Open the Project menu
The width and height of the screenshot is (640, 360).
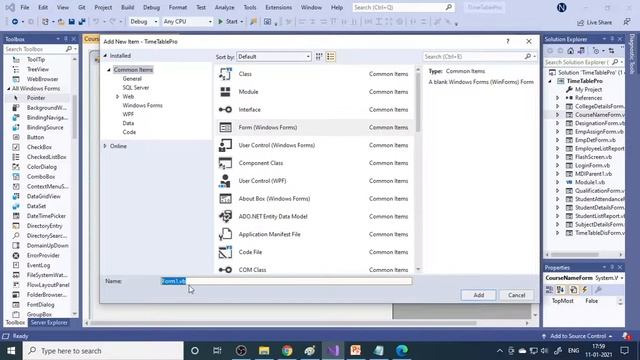103,7
